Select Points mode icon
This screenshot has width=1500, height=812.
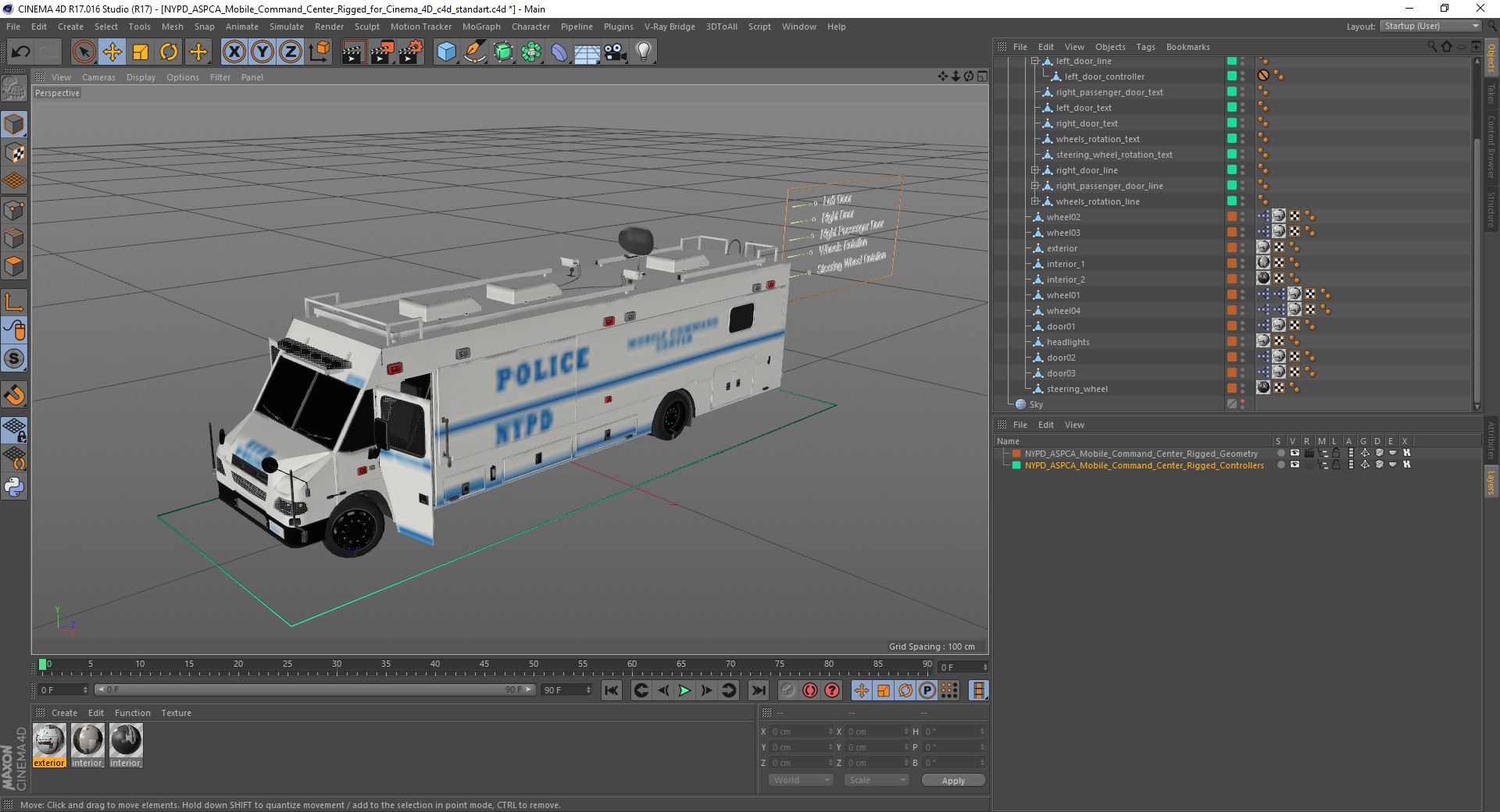[14, 209]
